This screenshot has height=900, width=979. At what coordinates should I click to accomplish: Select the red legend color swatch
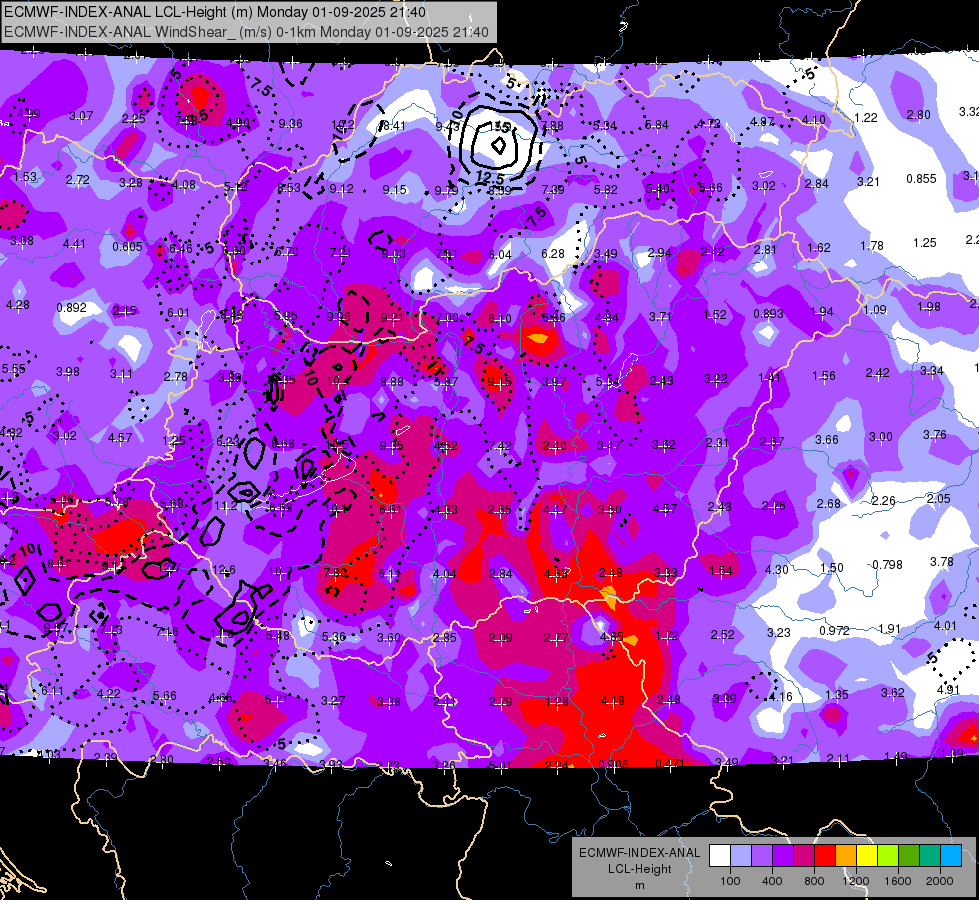coord(825,855)
